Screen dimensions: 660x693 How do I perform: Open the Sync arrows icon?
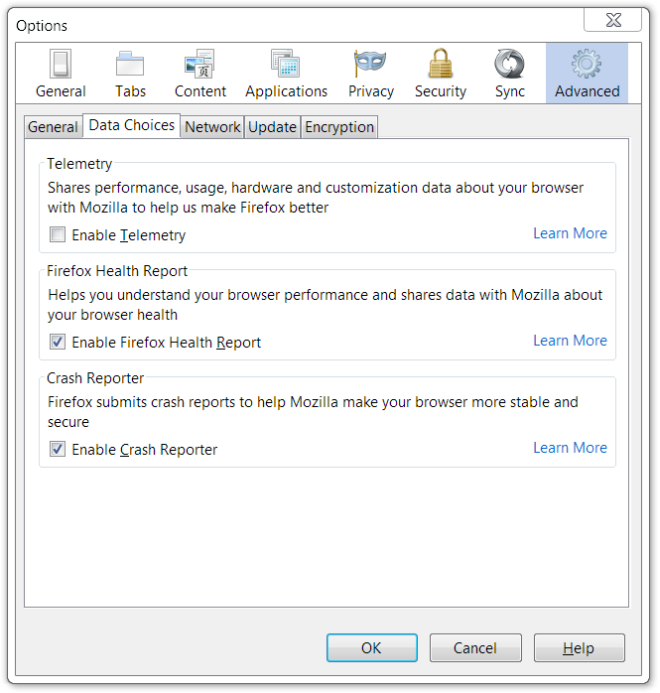click(x=510, y=64)
